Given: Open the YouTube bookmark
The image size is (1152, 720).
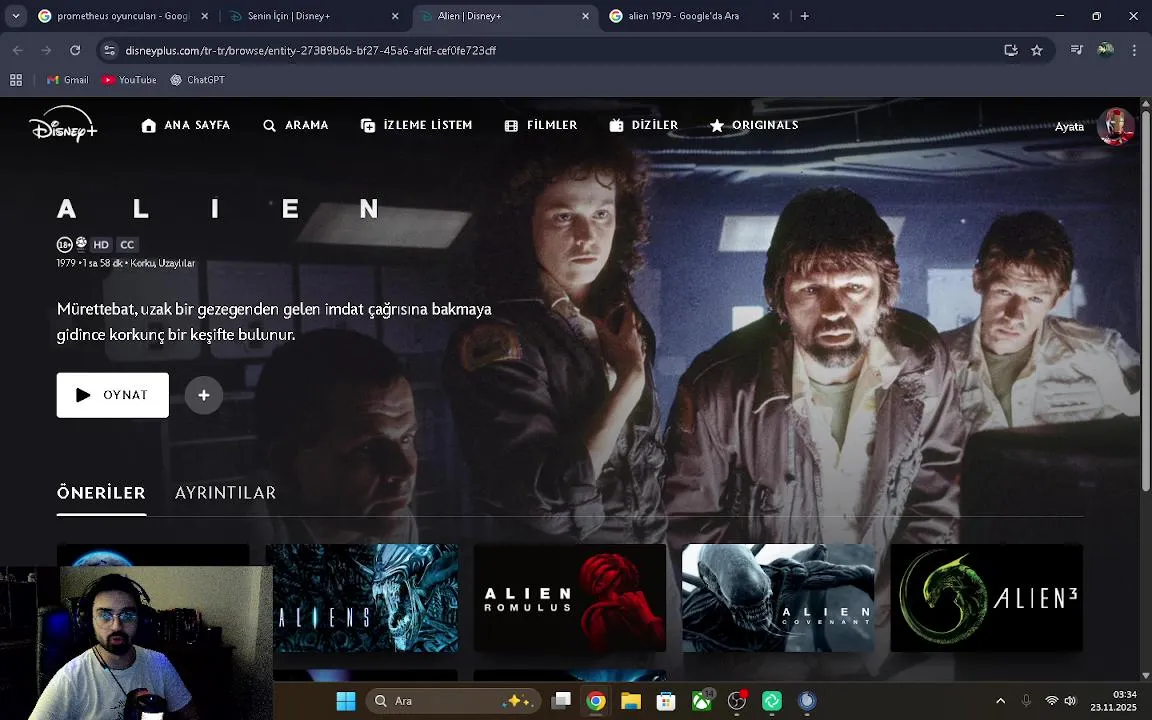Looking at the screenshot, I should tap(129, 80).
